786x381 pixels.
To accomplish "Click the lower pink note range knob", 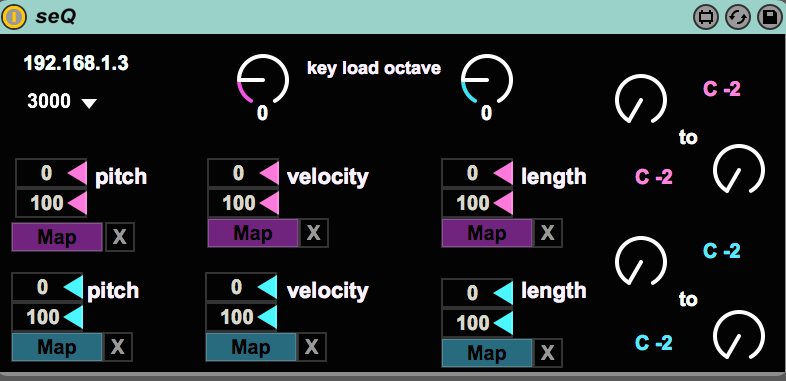I will [x=739, y=169].
